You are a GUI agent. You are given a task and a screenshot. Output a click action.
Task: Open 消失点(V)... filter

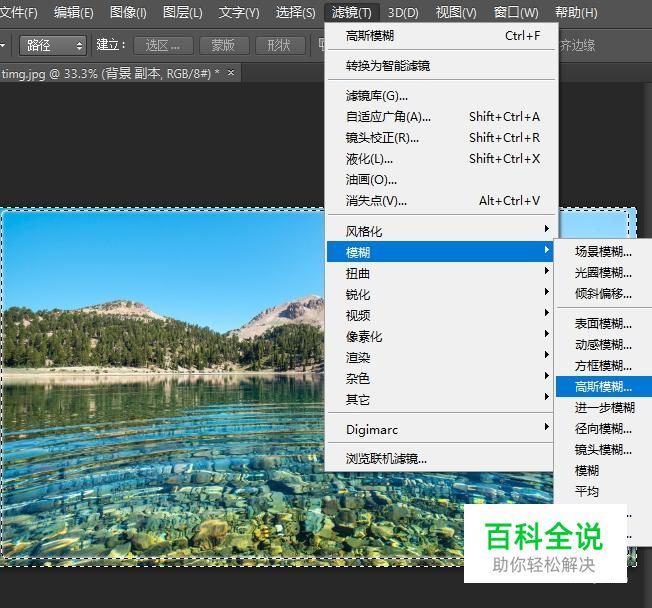click(441, 200)
